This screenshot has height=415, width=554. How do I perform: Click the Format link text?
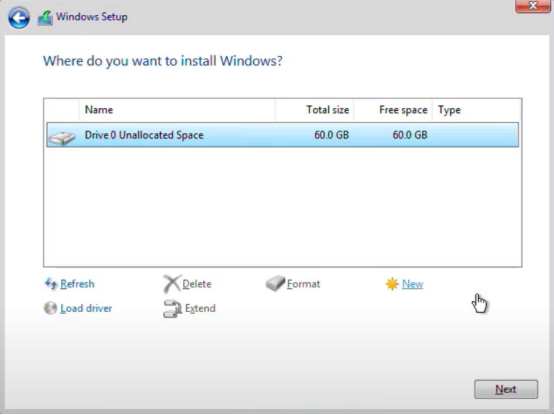pos(303,284)
